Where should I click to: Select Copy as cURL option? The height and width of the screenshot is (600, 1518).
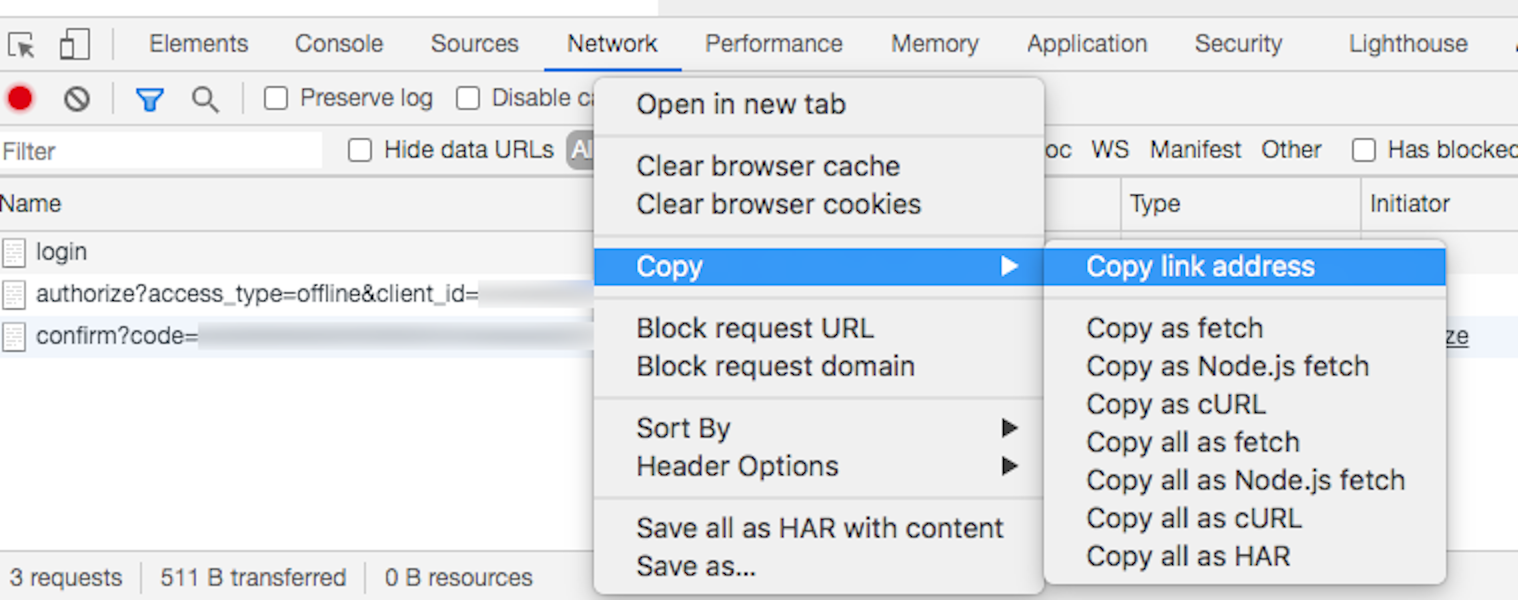tap(1176, 404)
